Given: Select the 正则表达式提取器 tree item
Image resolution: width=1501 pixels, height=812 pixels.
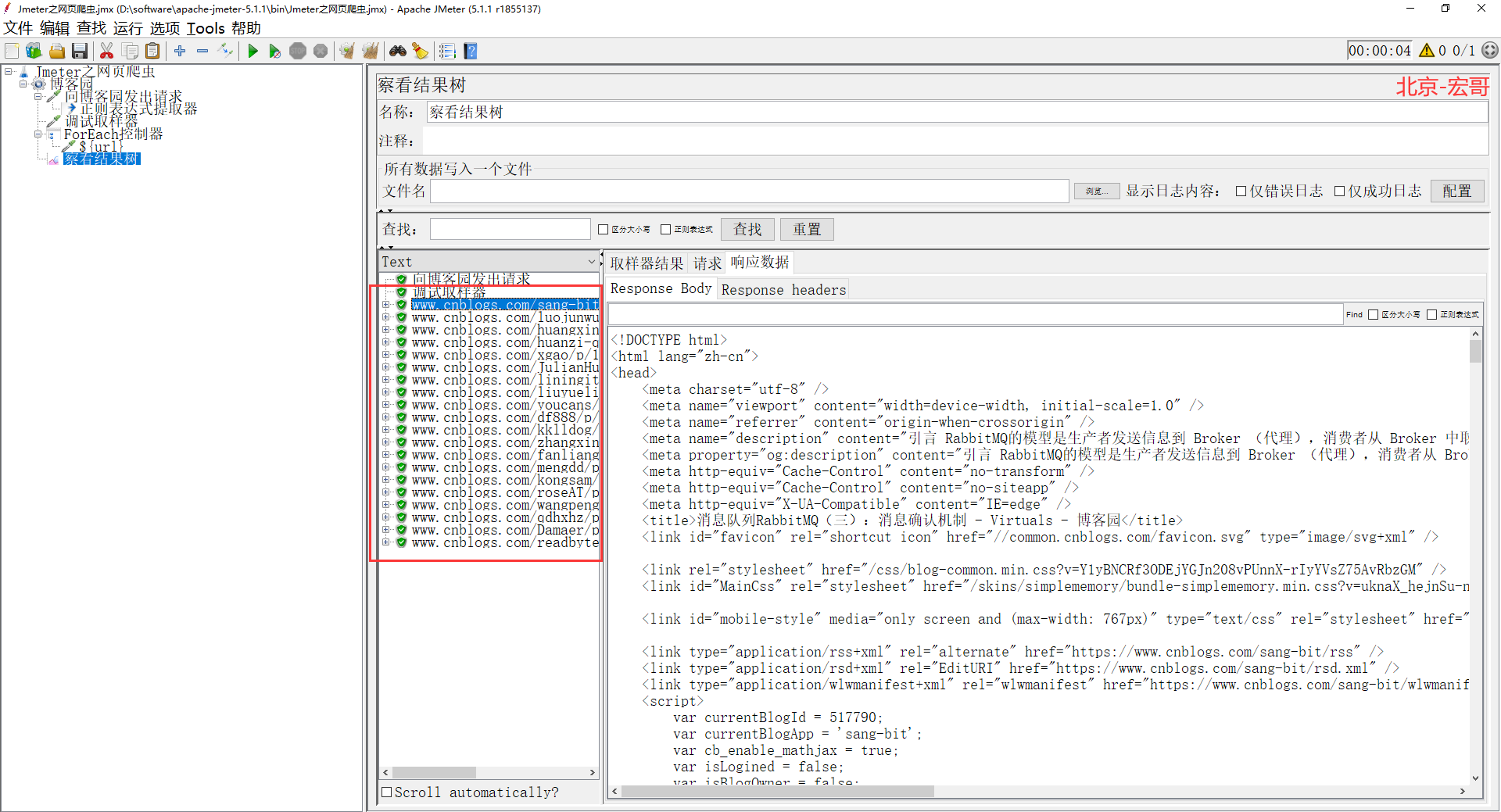Looking at the screenshot, I should point(138,109).
